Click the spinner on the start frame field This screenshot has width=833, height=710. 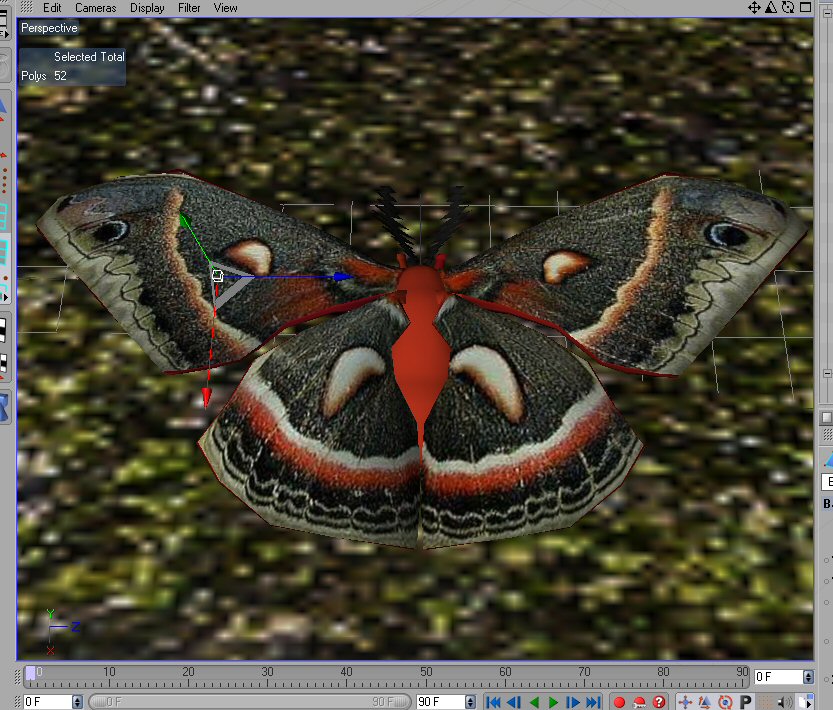(78, 702)
